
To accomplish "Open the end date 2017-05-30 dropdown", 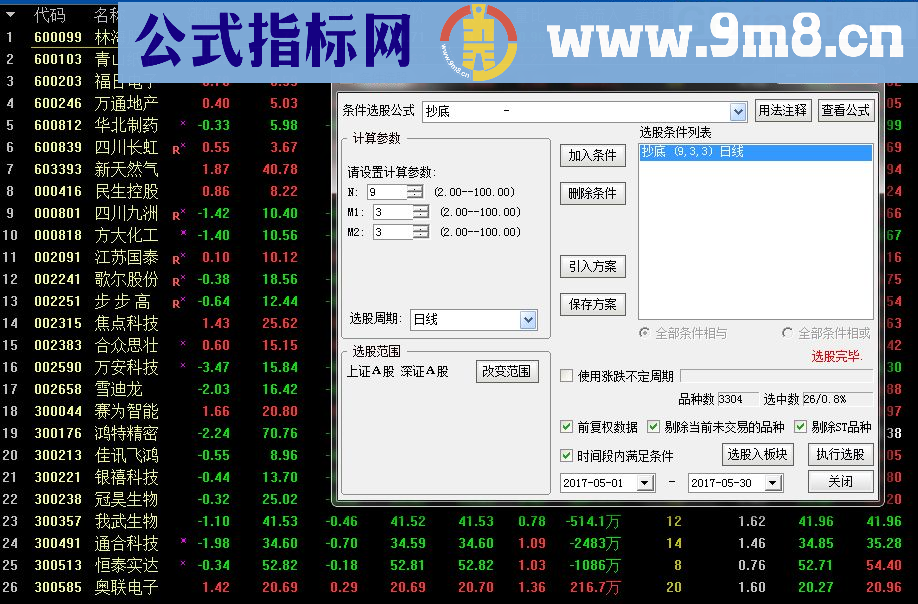I will pyautogui.click(x=773, y=483).
